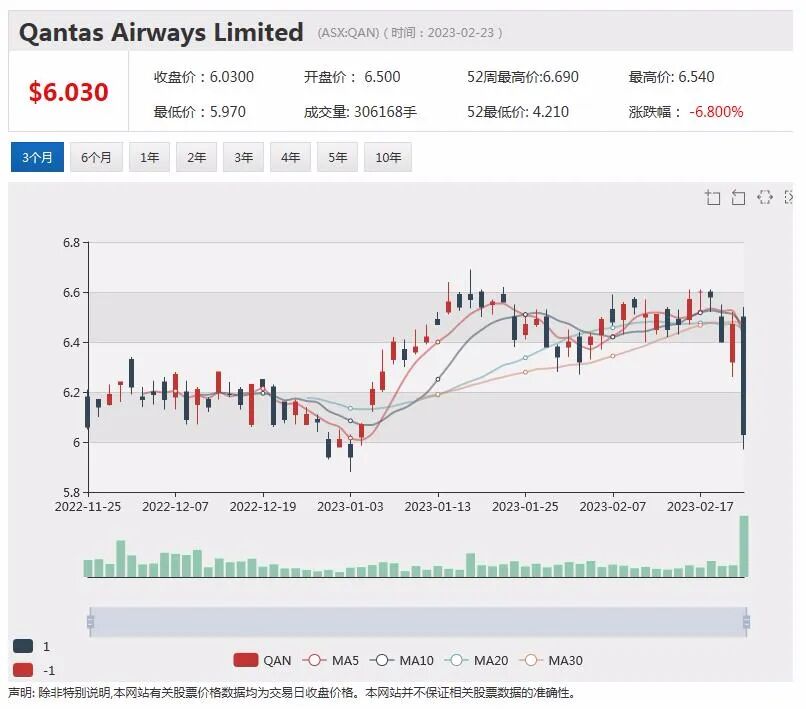
Task: Click the 声明 disclaimer text
Action: (291, 693)
